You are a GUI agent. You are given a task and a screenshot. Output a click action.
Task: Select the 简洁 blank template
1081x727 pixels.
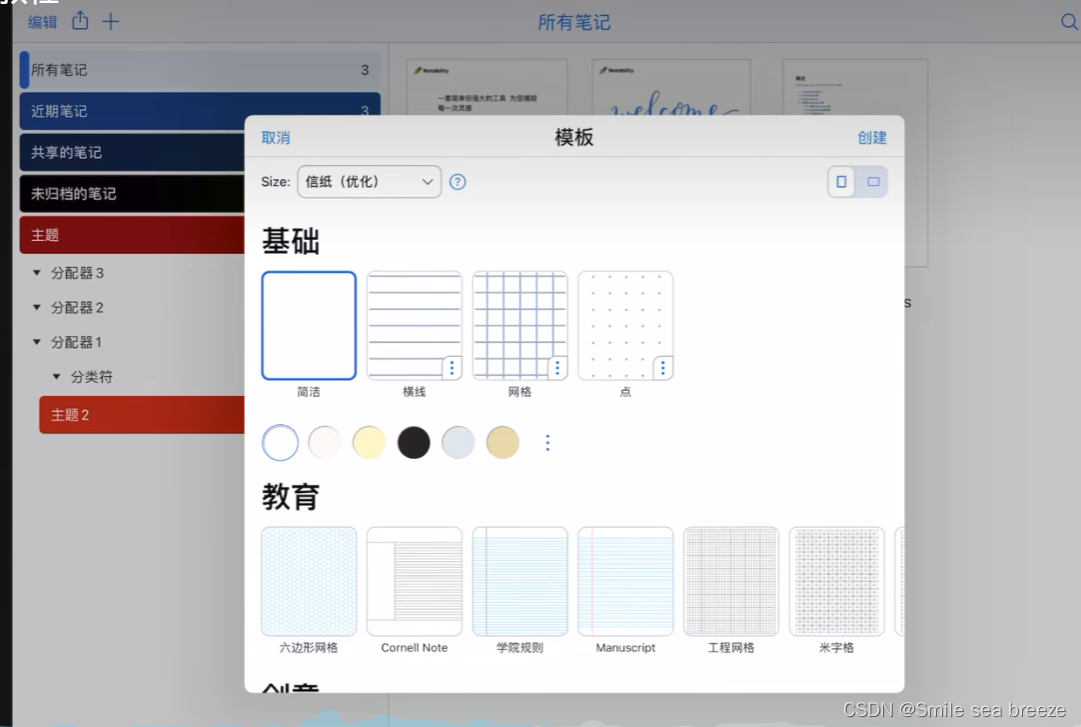point(309,325)
